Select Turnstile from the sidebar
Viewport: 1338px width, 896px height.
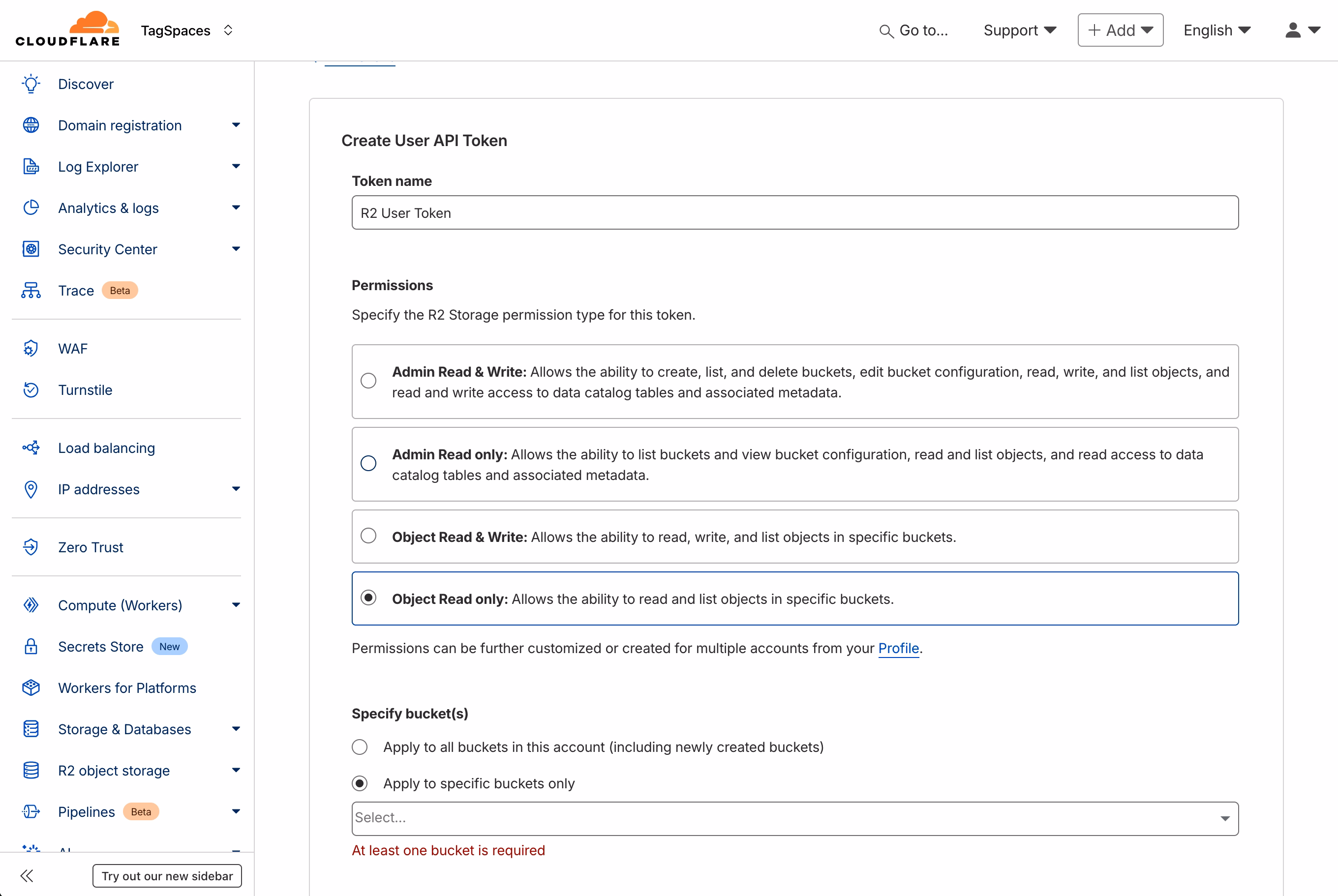[x=85, y=389]
